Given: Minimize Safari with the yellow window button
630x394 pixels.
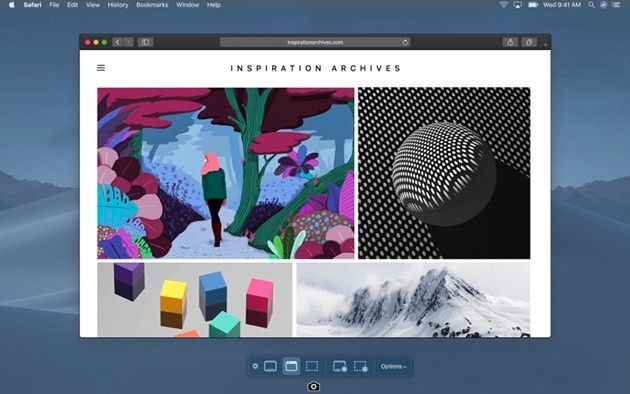Looking at the screenshot, I should (96, 42).
